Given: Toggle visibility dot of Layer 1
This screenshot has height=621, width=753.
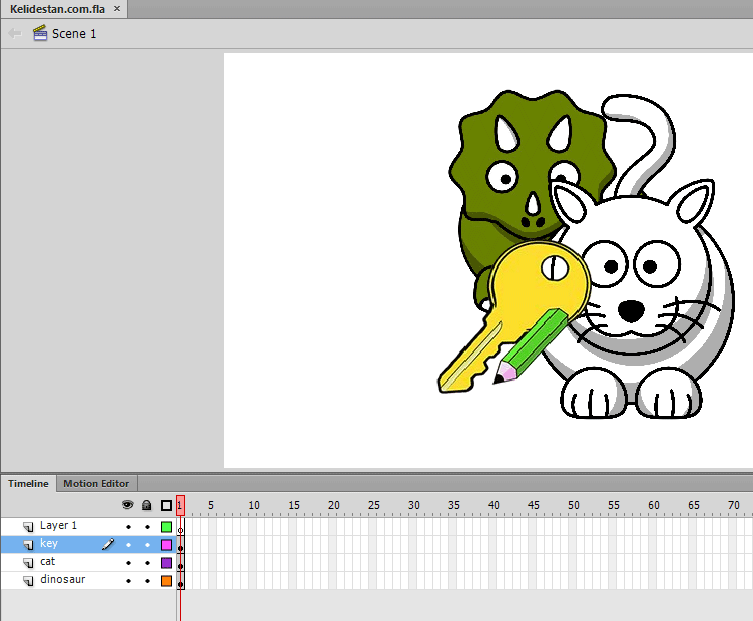Looking at the screenshot, I should pyautogui.click(x=128, y=527).
